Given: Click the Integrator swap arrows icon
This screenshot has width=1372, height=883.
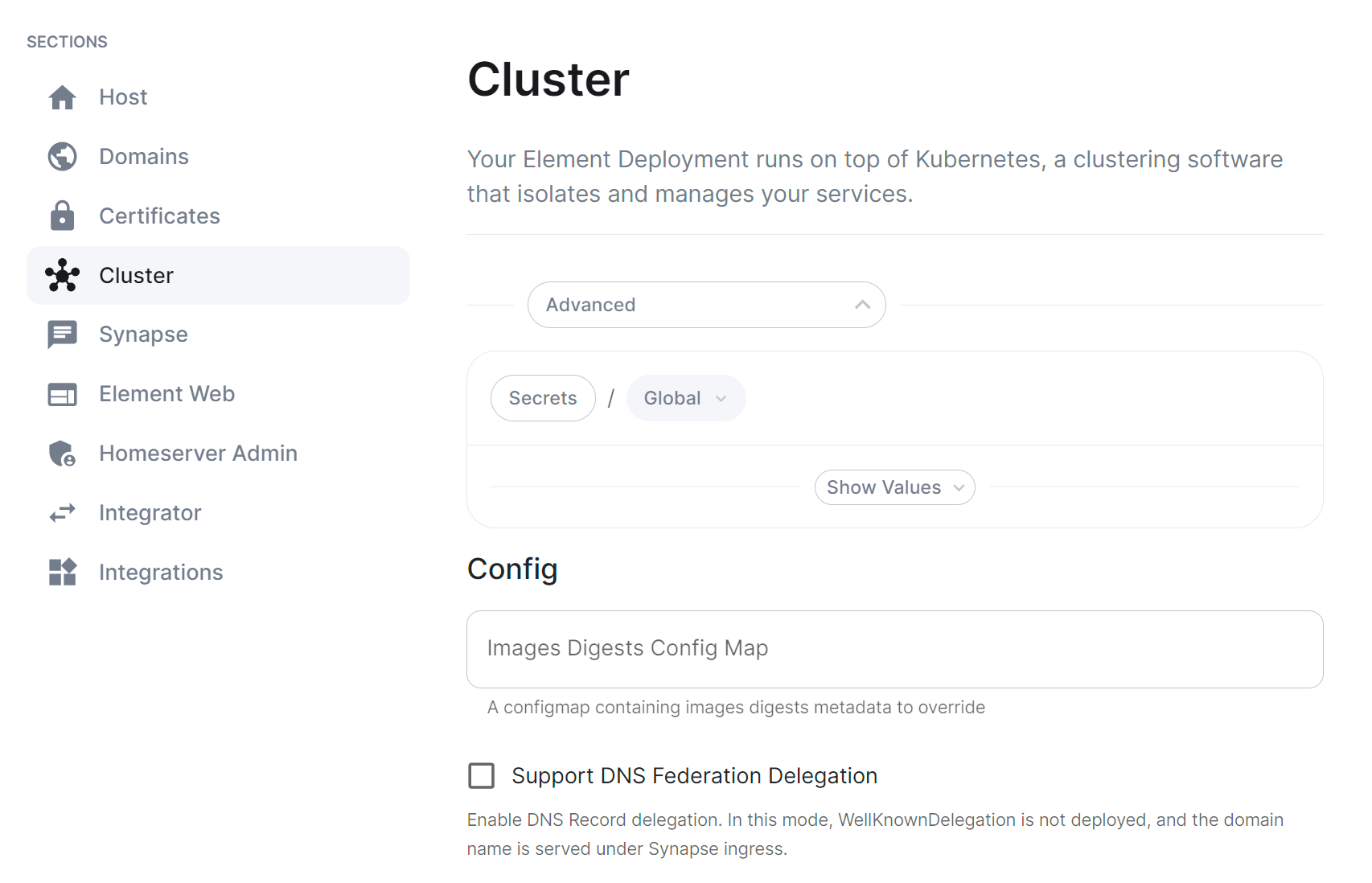Looking at the screenshot, I should click(x=62, y=513).
